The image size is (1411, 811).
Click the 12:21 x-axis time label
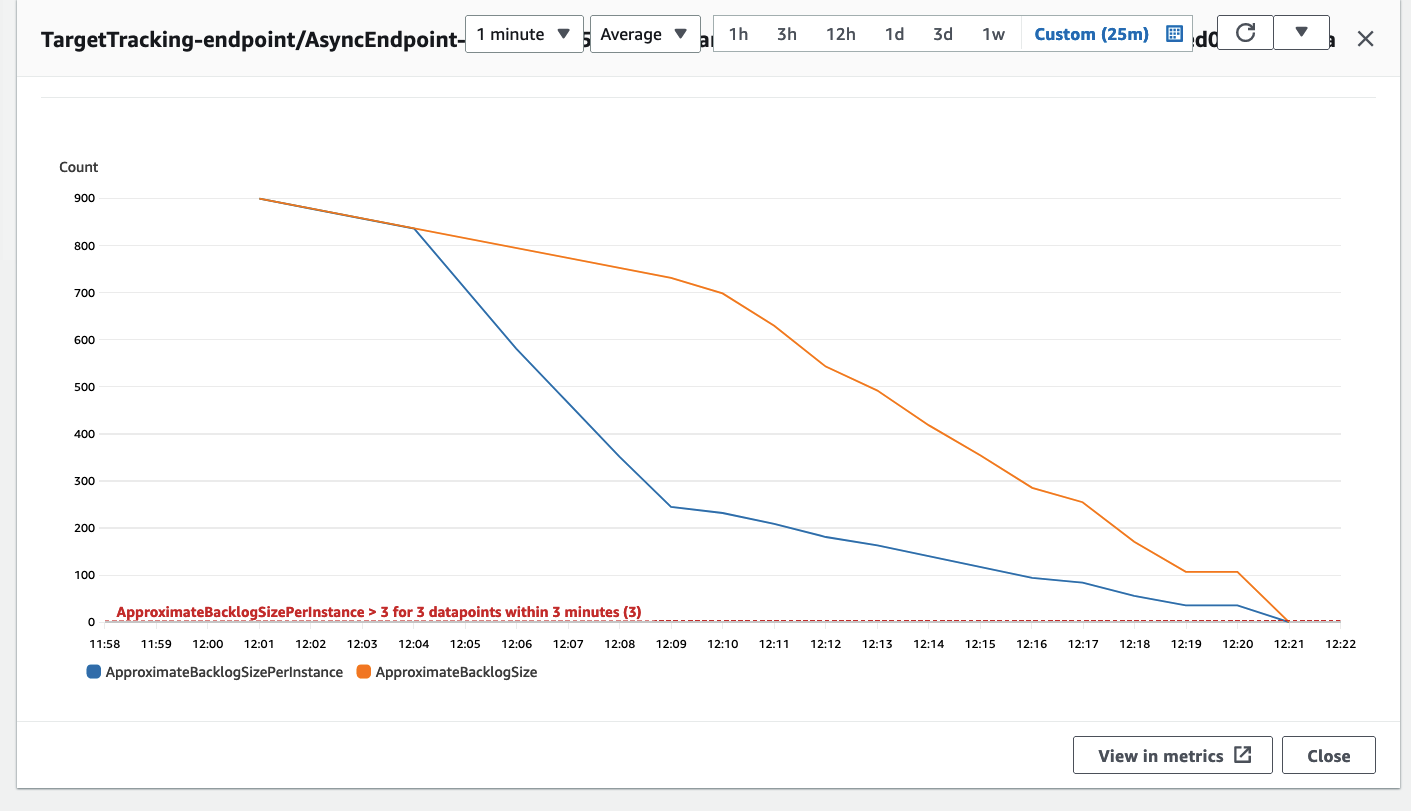pyautogui.click(x=1289, y=644)
